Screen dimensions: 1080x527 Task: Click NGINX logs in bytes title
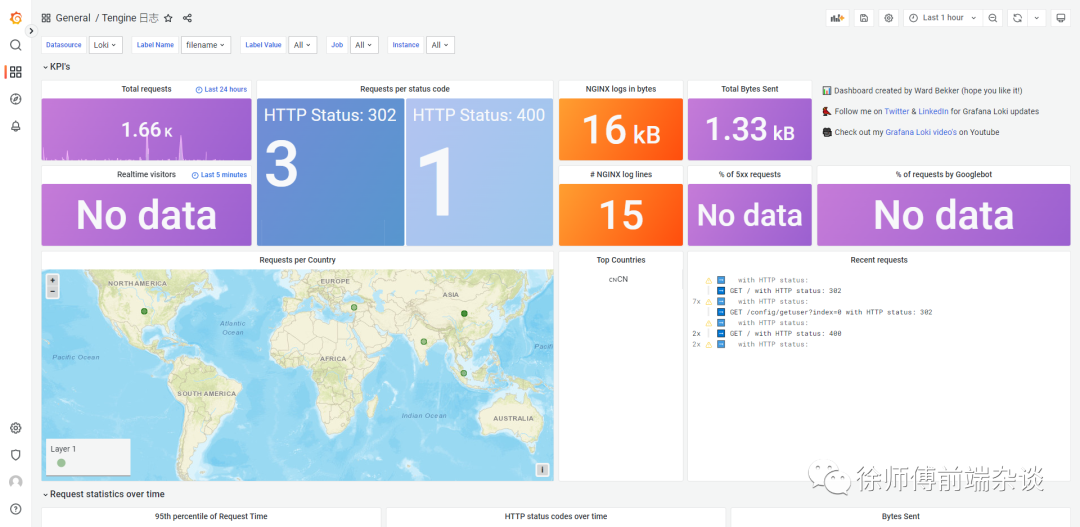[621, 89]
